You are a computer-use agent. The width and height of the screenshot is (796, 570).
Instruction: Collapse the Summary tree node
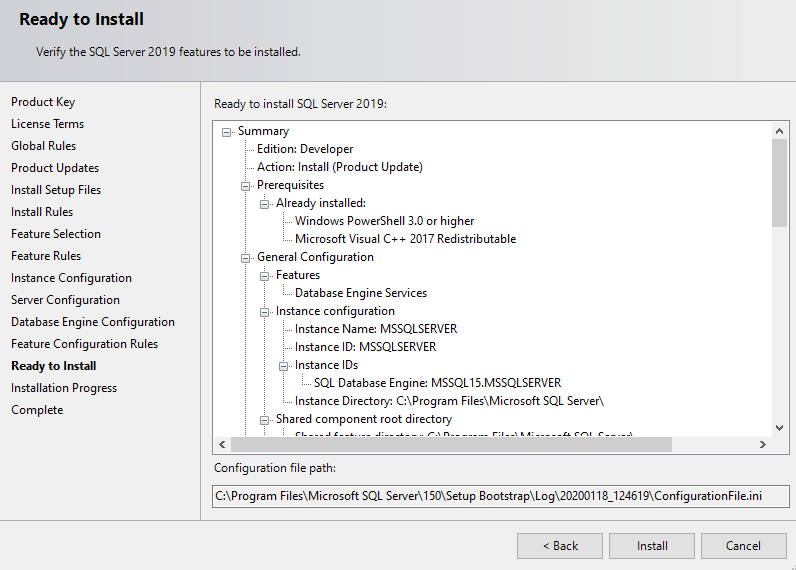228,132
